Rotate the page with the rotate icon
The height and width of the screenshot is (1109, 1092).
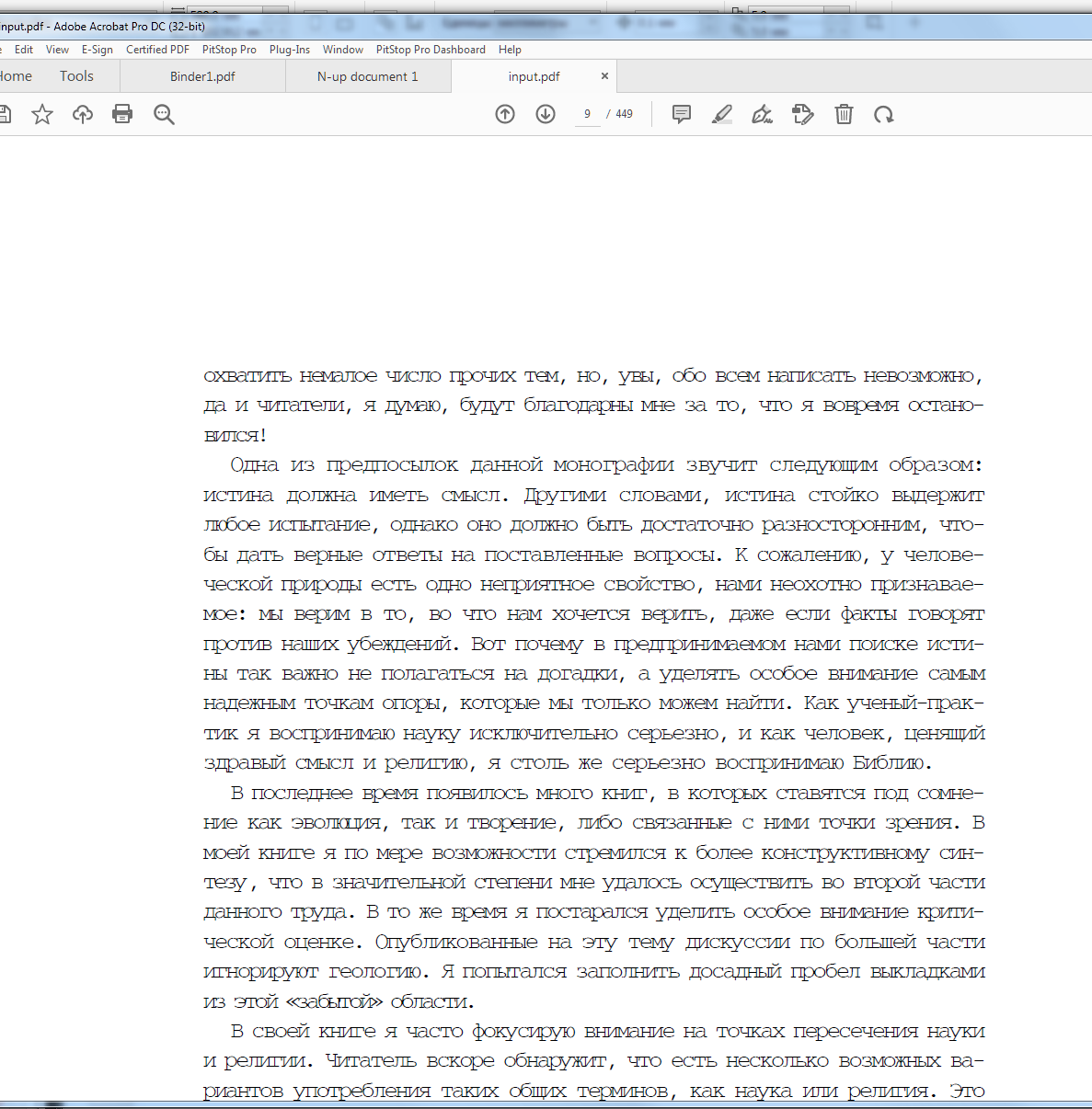884,114
